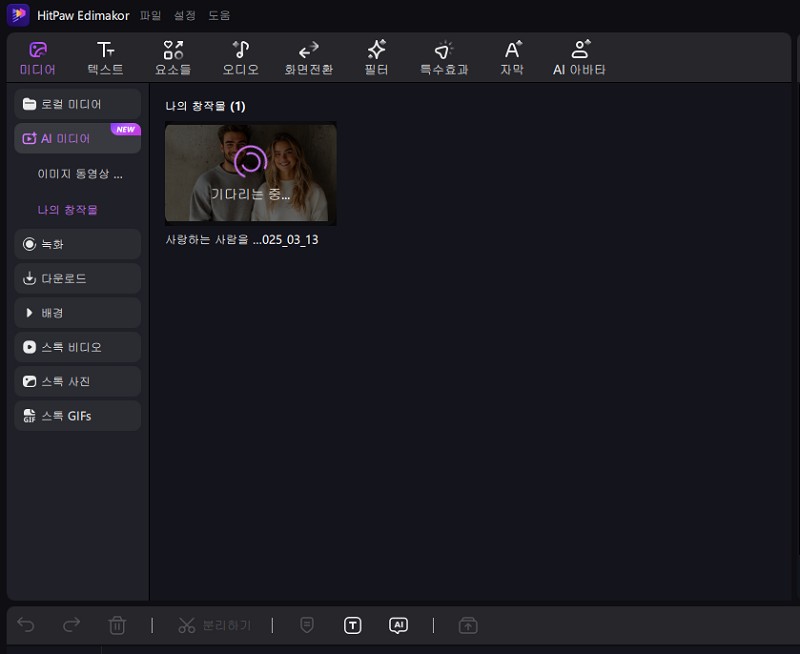Image resolution: width=800 pixels, height=654 pixels.
Task: Click the AI caption bubble icon in the bottom toolbar
Action: [398, 625]
